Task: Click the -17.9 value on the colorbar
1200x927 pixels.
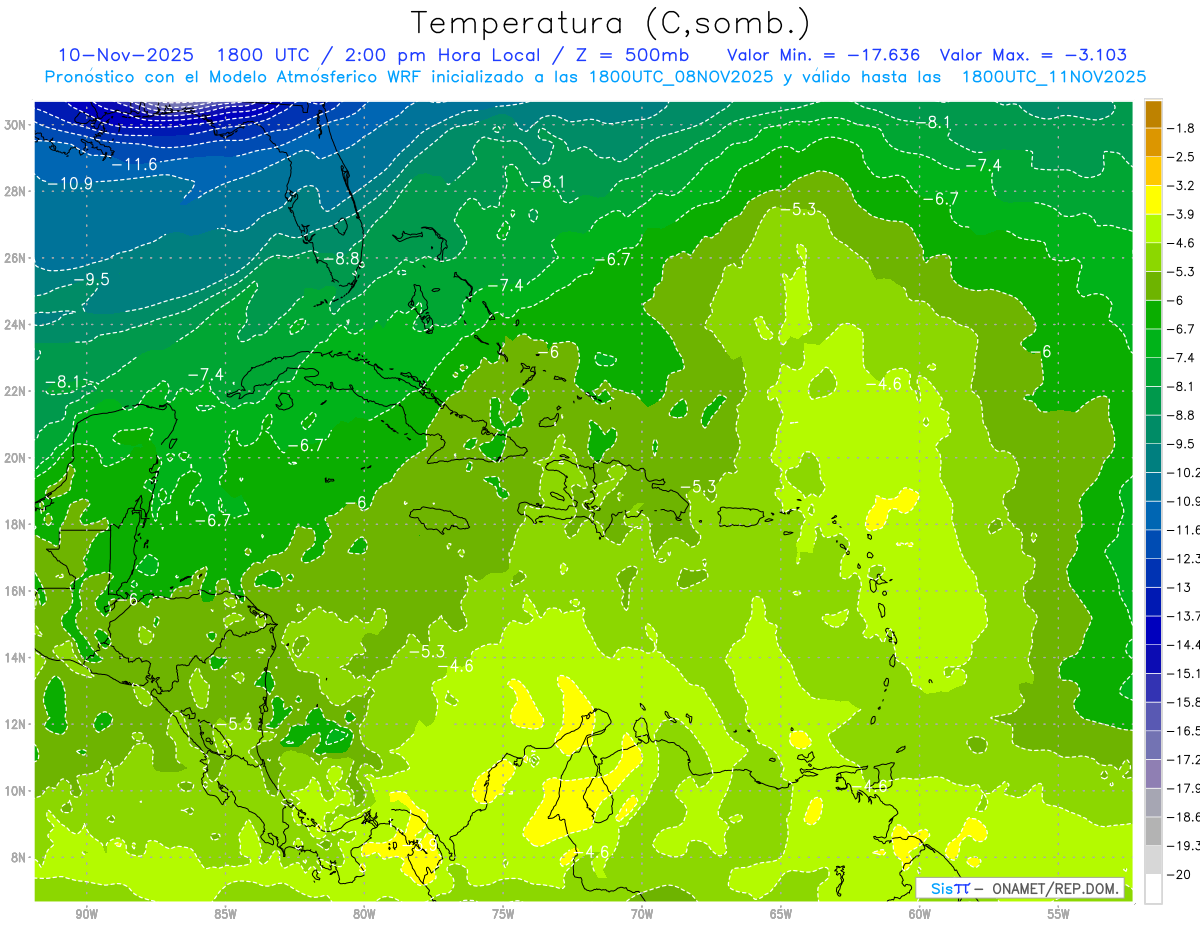Action: (x=1184, y=788)
